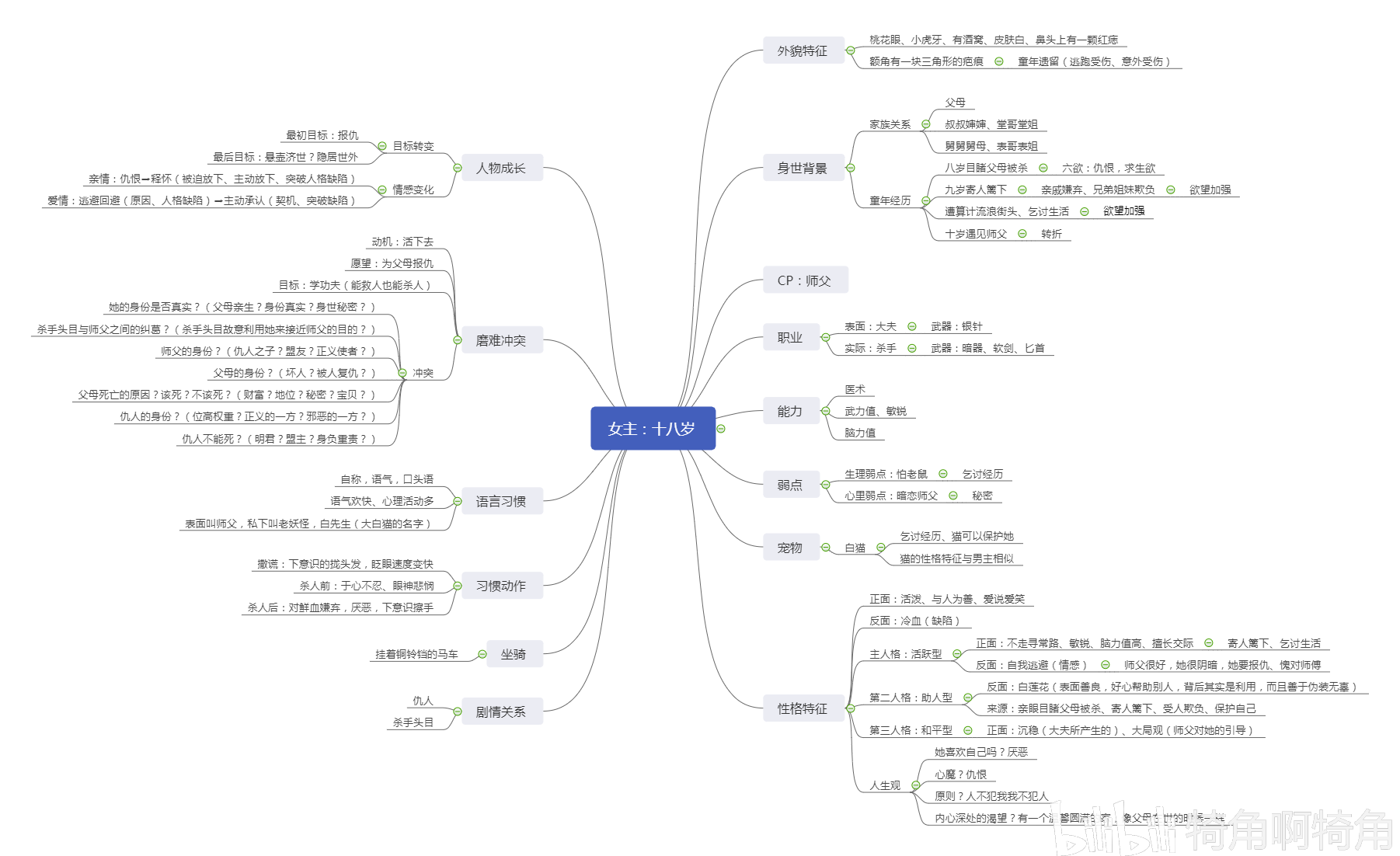Collapse the 生理弱点：怕老鼠 toggle
The image size is (1400, 856).
pos(943,474)
